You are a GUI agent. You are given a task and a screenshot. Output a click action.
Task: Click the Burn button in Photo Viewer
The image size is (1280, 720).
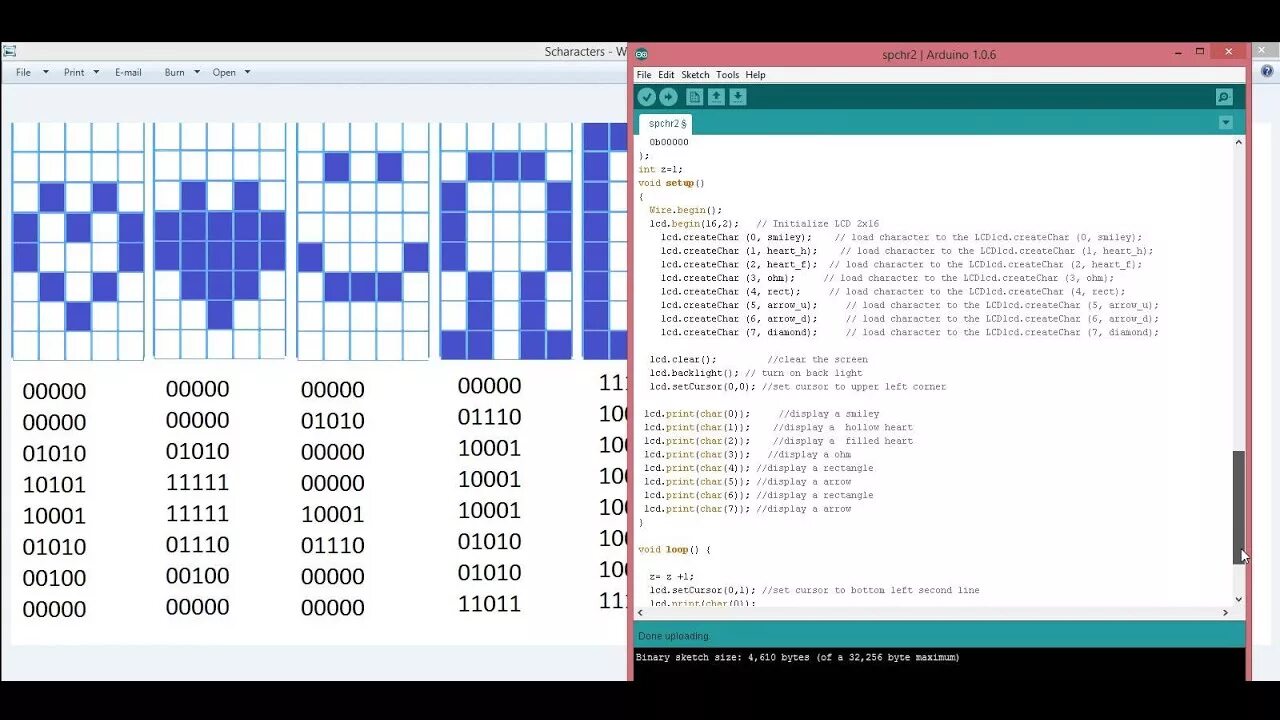click(x=174, y=72)
